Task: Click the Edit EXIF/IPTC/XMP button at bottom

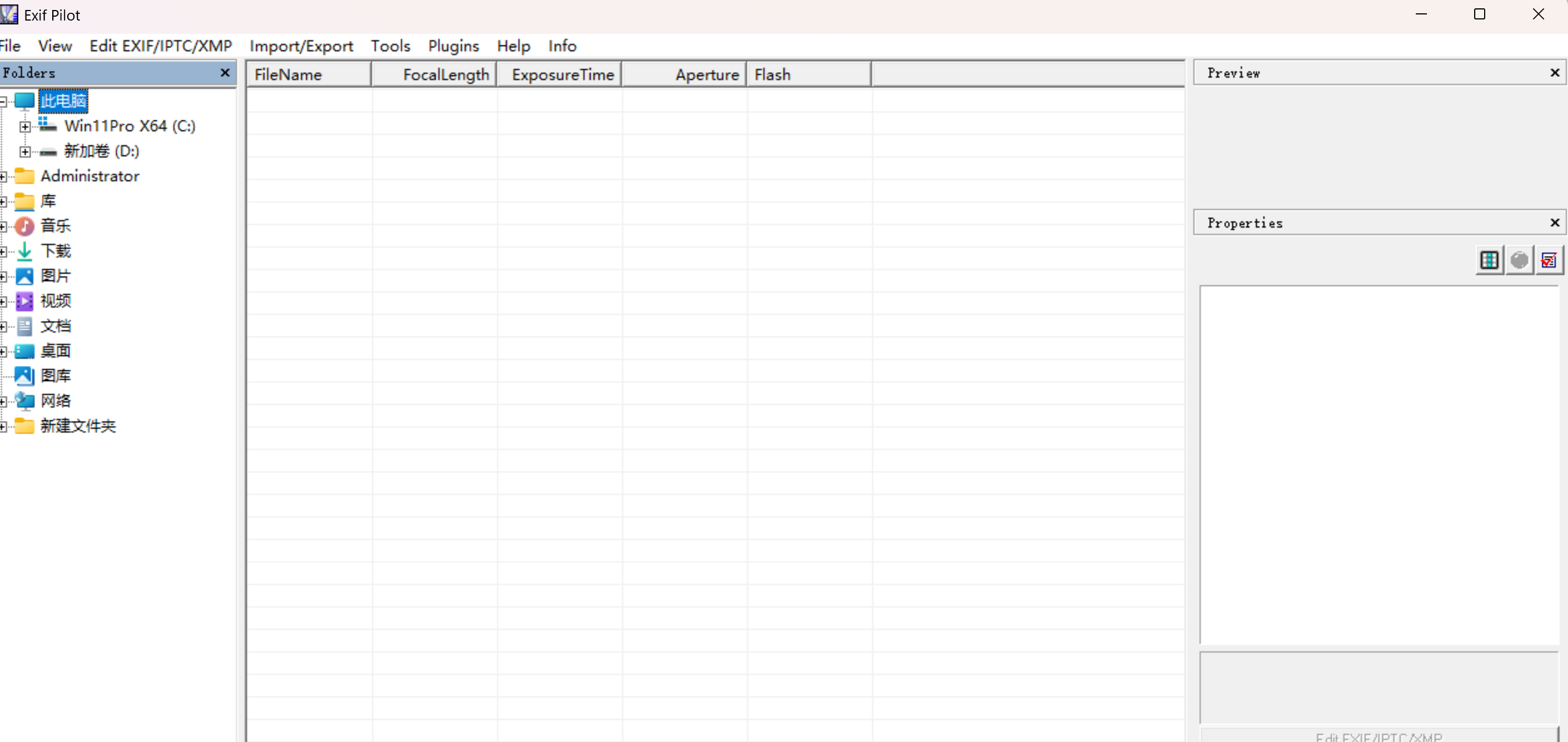Action: (1379, 735)
